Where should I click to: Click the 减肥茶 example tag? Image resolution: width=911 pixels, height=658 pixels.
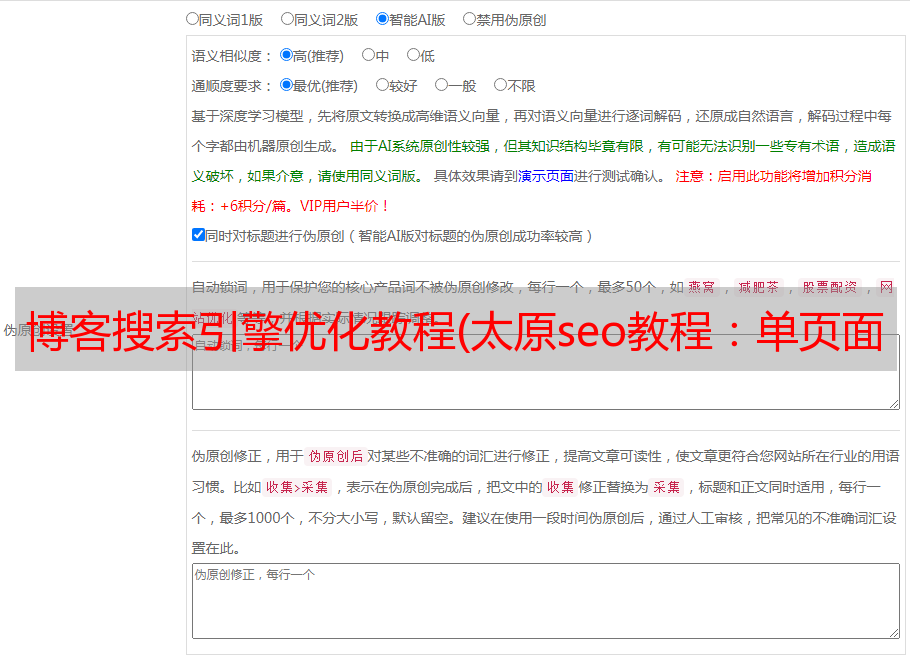(x=759, y=287)
